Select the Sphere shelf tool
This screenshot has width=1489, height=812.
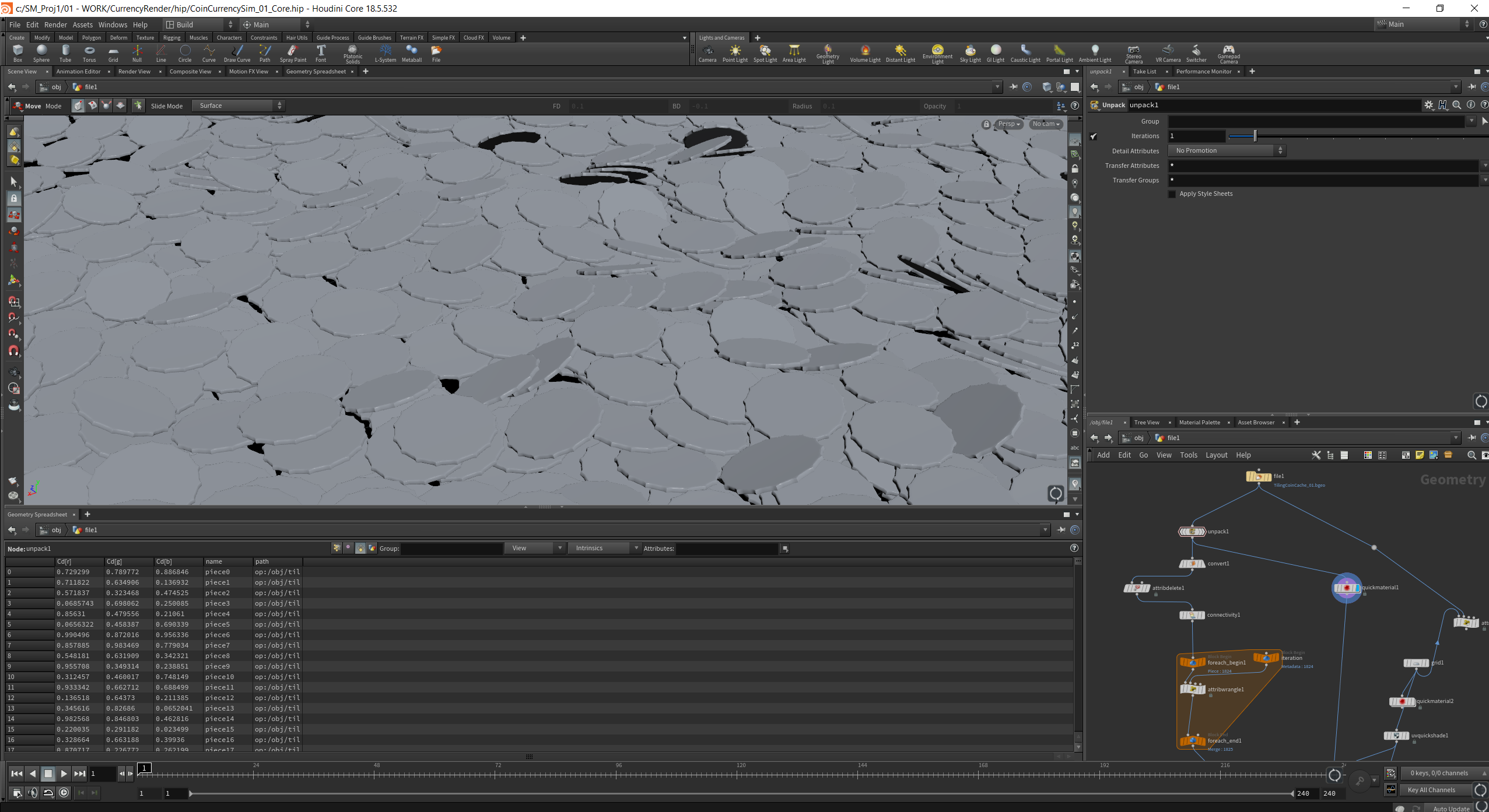click(41, 53)
